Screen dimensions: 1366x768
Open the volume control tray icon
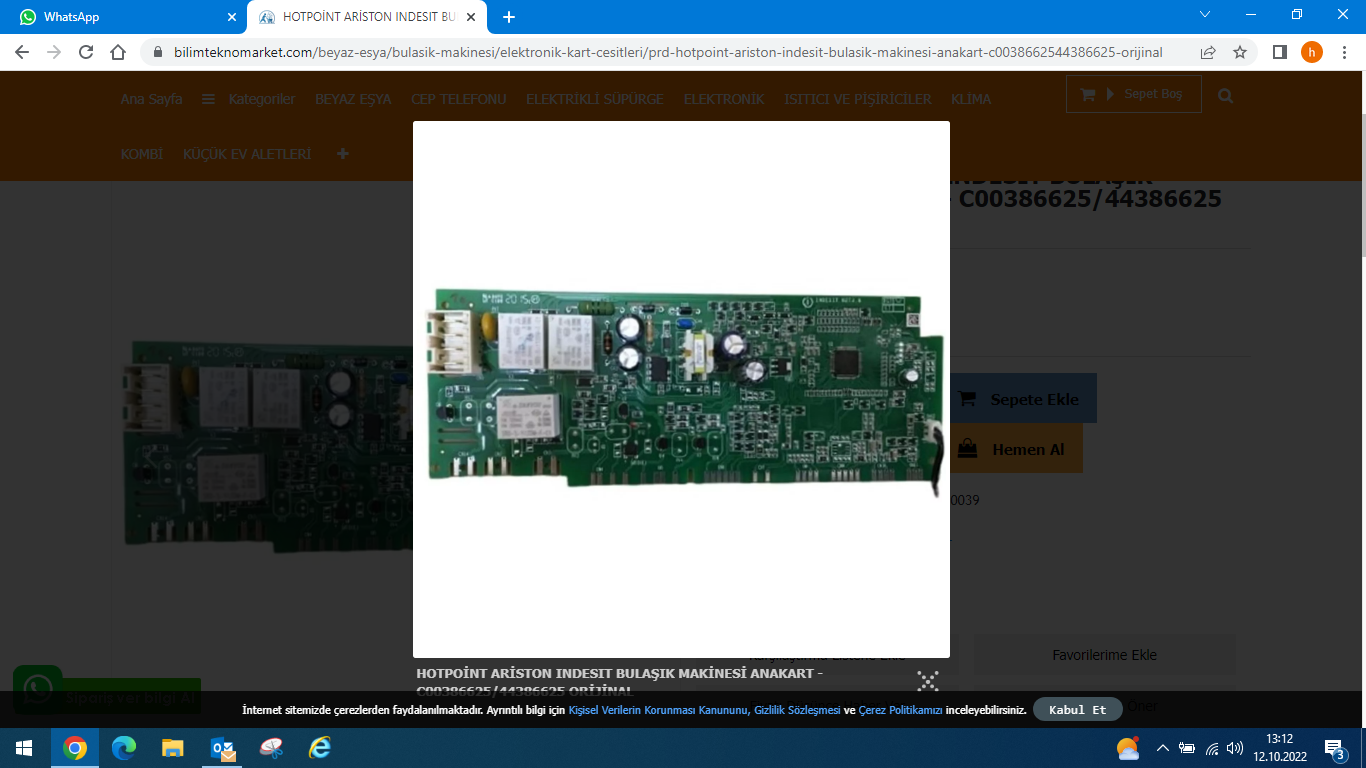pos(1235,748)
